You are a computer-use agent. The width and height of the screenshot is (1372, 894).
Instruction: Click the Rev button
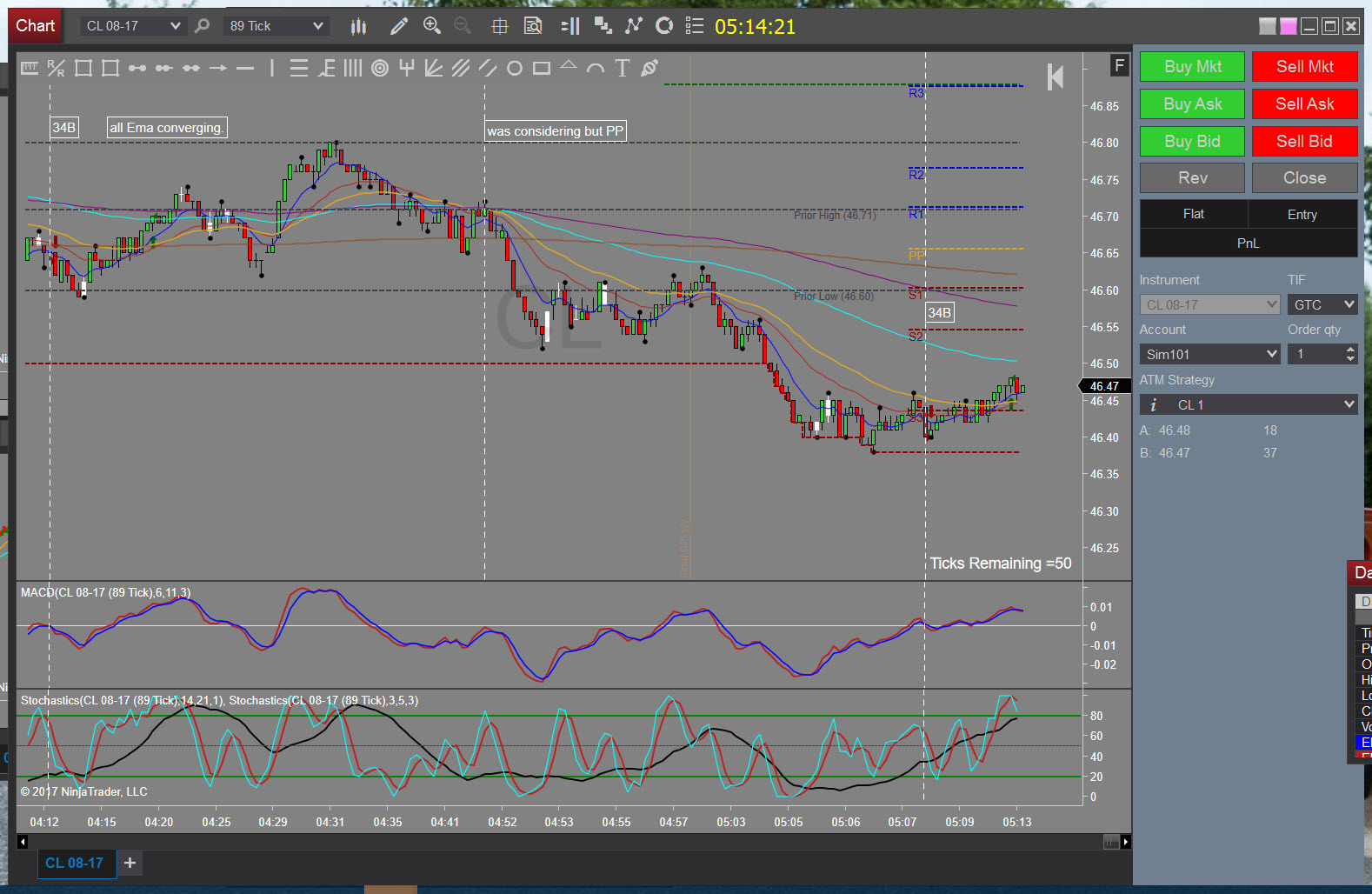1192,177
